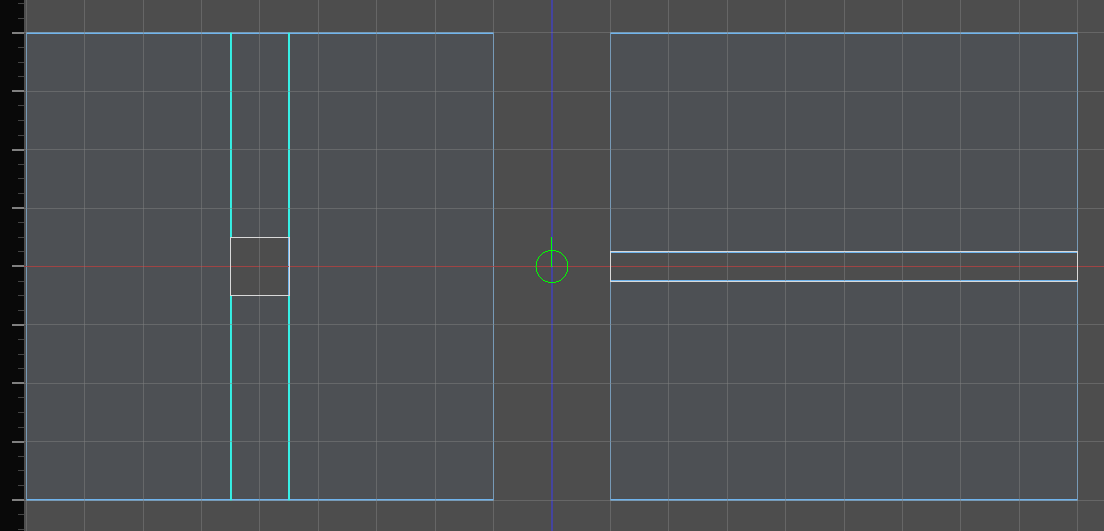1104x531 pixels.
Task: Click the vertical ruler along the left side
Action: 12,266
